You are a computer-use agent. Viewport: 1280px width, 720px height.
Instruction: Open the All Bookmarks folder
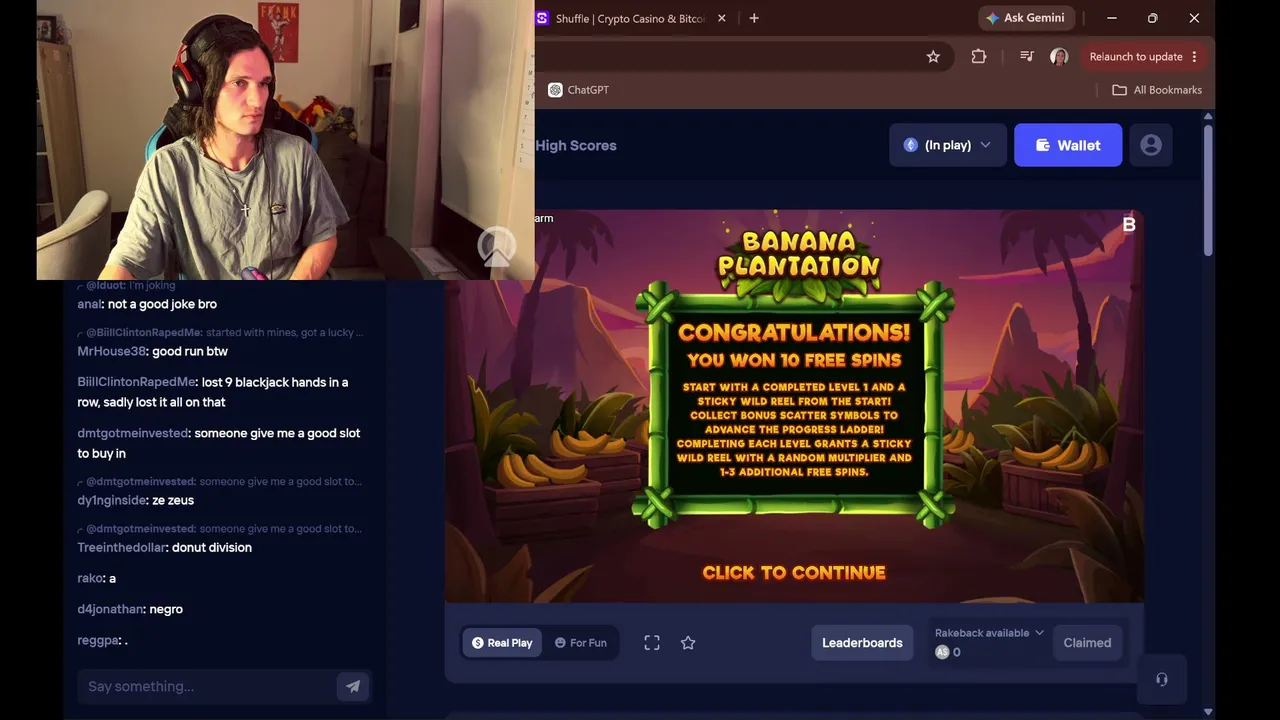1157,90
